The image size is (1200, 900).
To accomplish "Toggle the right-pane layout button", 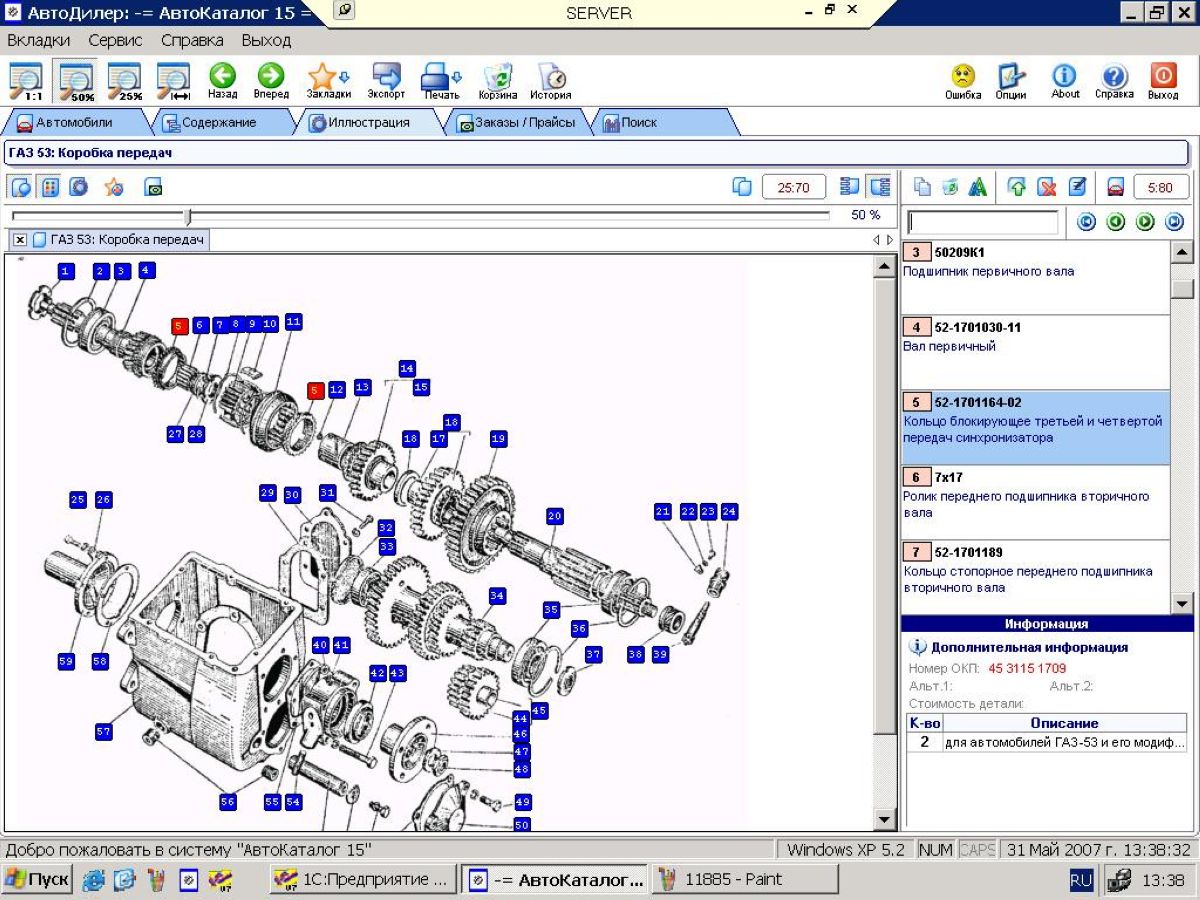I will coord(879,186).
